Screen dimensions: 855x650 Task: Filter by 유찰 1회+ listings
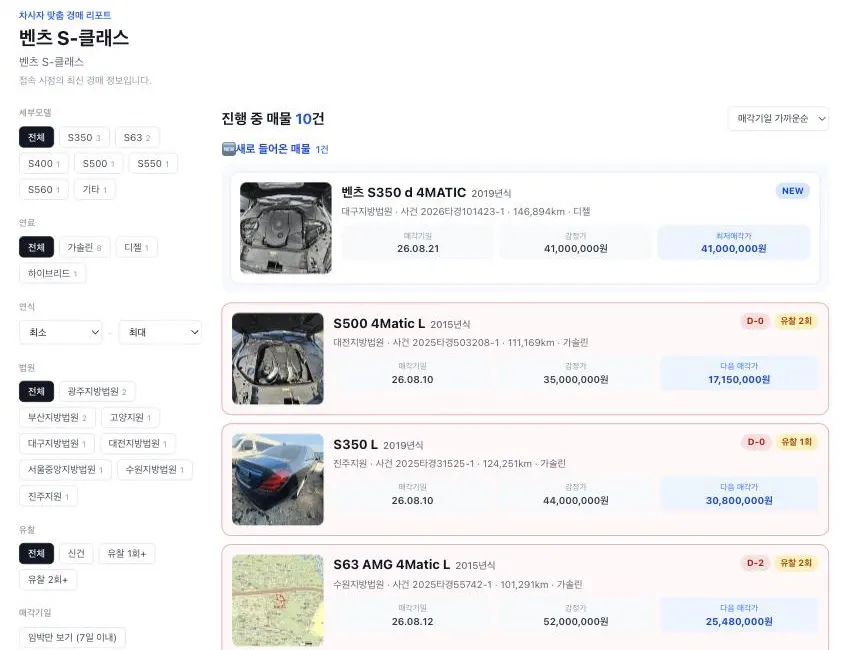tap(127, 553)
